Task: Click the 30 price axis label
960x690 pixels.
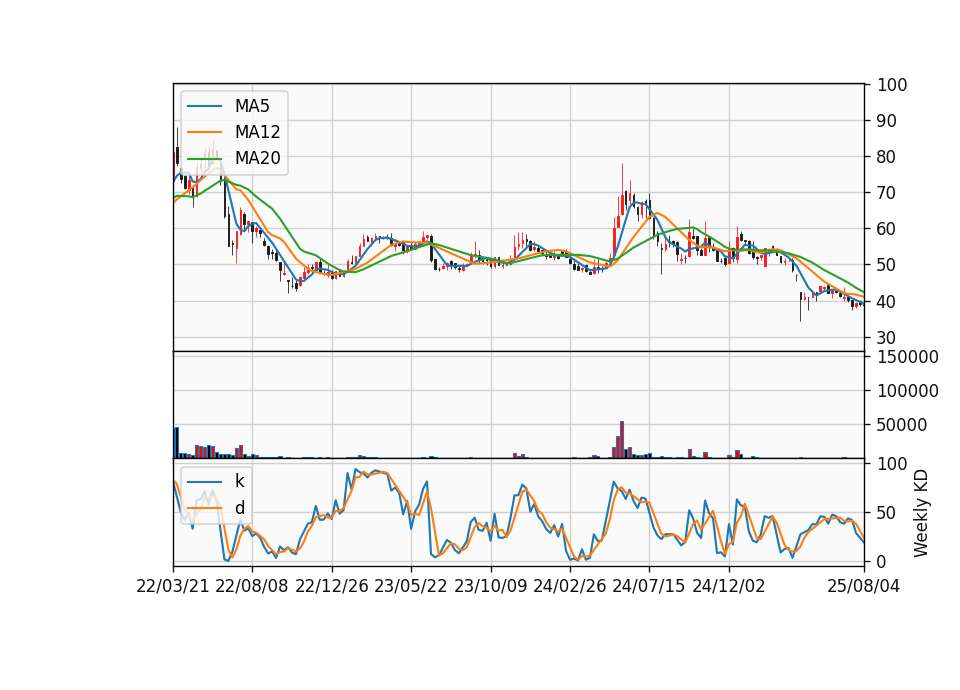Action: tap(887, 338)
